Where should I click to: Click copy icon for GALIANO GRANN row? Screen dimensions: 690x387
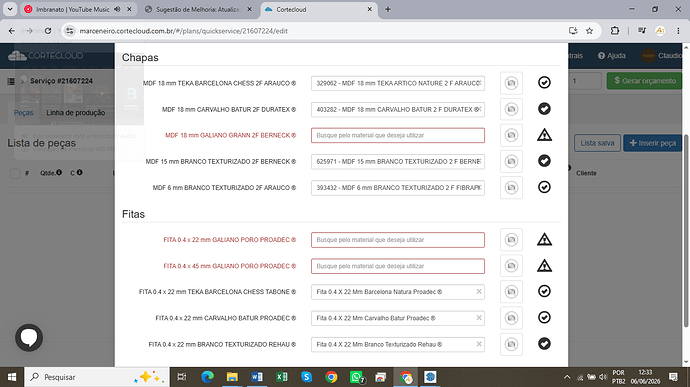pos(511,135)
